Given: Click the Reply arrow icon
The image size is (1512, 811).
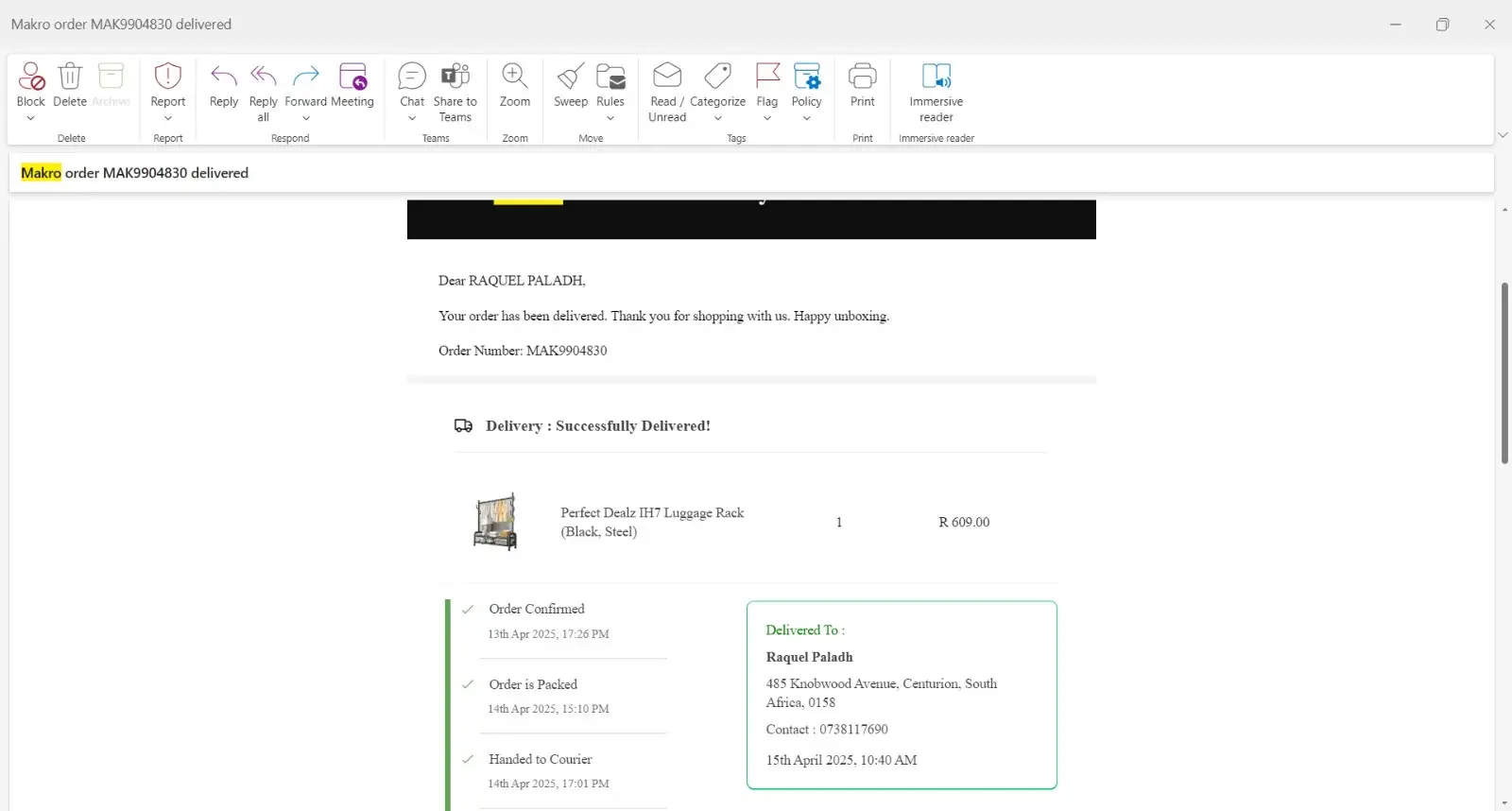Looking at the screenshot, I should click(224, 77).
